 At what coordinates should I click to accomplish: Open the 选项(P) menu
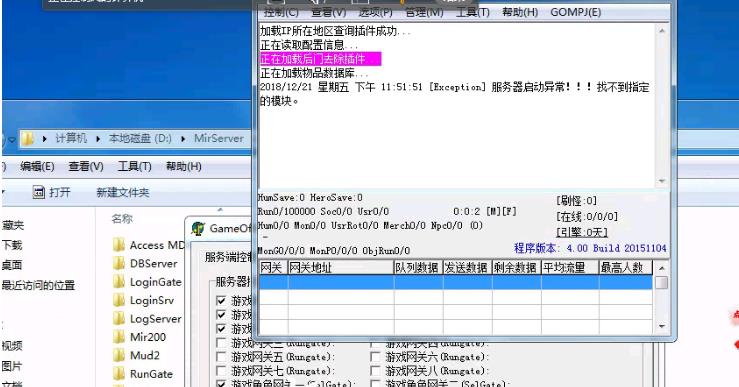(x=376, y=12)
